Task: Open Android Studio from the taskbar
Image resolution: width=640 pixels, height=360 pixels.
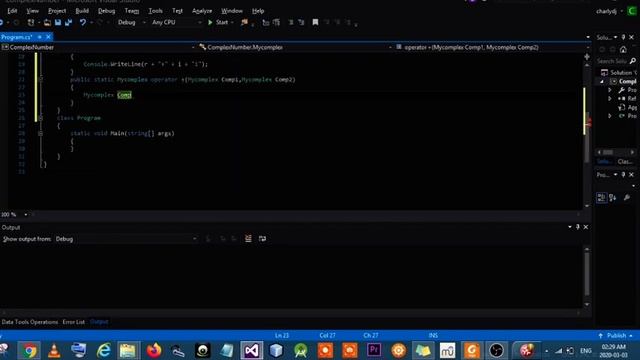Action: click(x=301, y=351)
